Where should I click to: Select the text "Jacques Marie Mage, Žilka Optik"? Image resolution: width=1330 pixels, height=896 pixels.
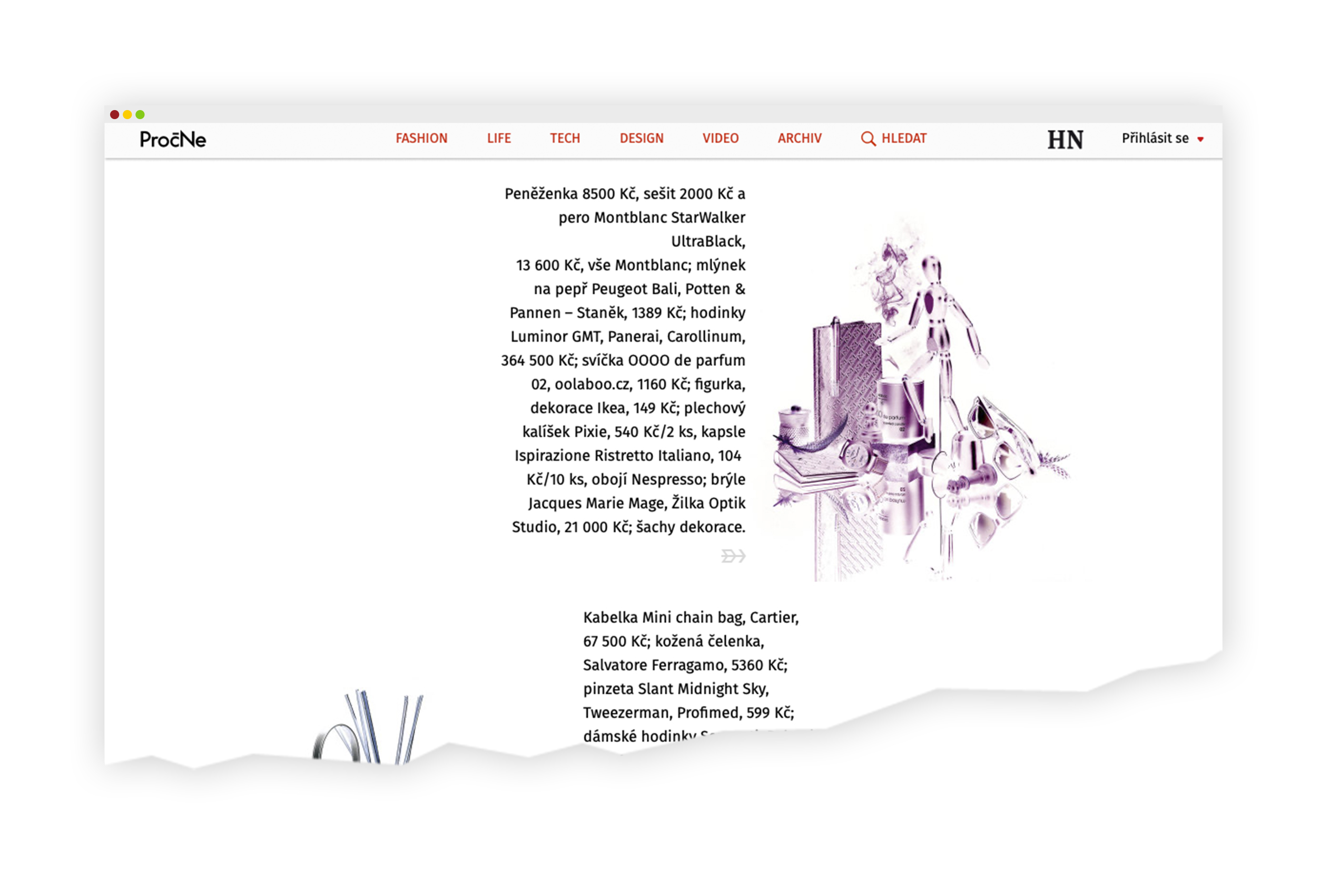click(636, 504)
